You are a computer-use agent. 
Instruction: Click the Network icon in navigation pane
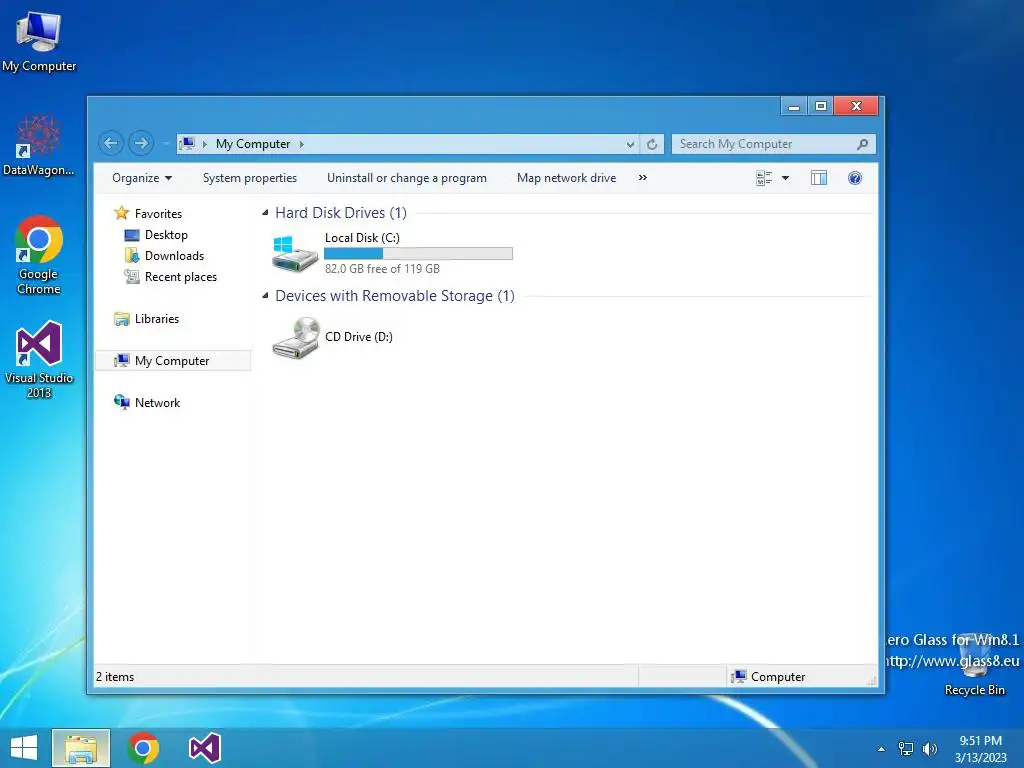(121, 402)
